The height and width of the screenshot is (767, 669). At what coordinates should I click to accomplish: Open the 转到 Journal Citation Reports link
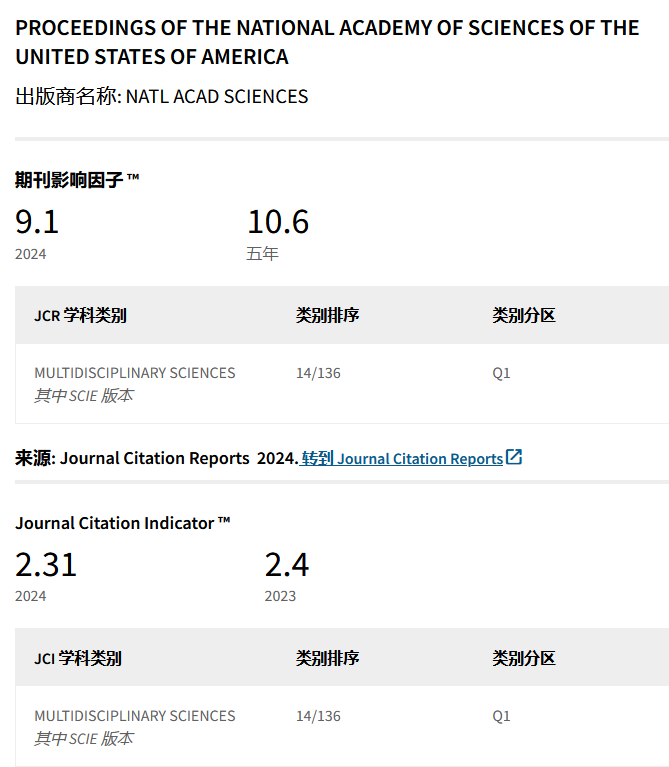tap(402, 458)
